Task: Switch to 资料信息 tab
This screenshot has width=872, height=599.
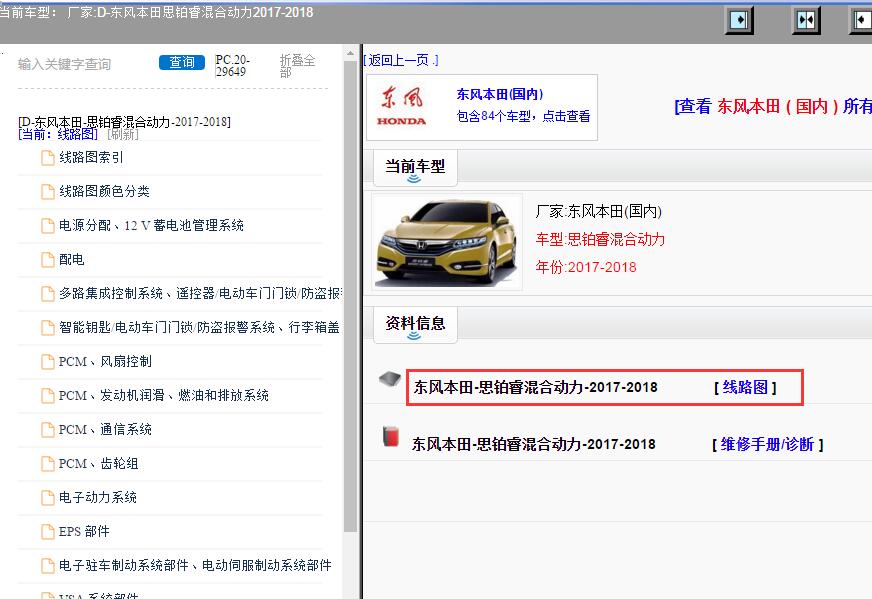Action: [x=415, y=324]
